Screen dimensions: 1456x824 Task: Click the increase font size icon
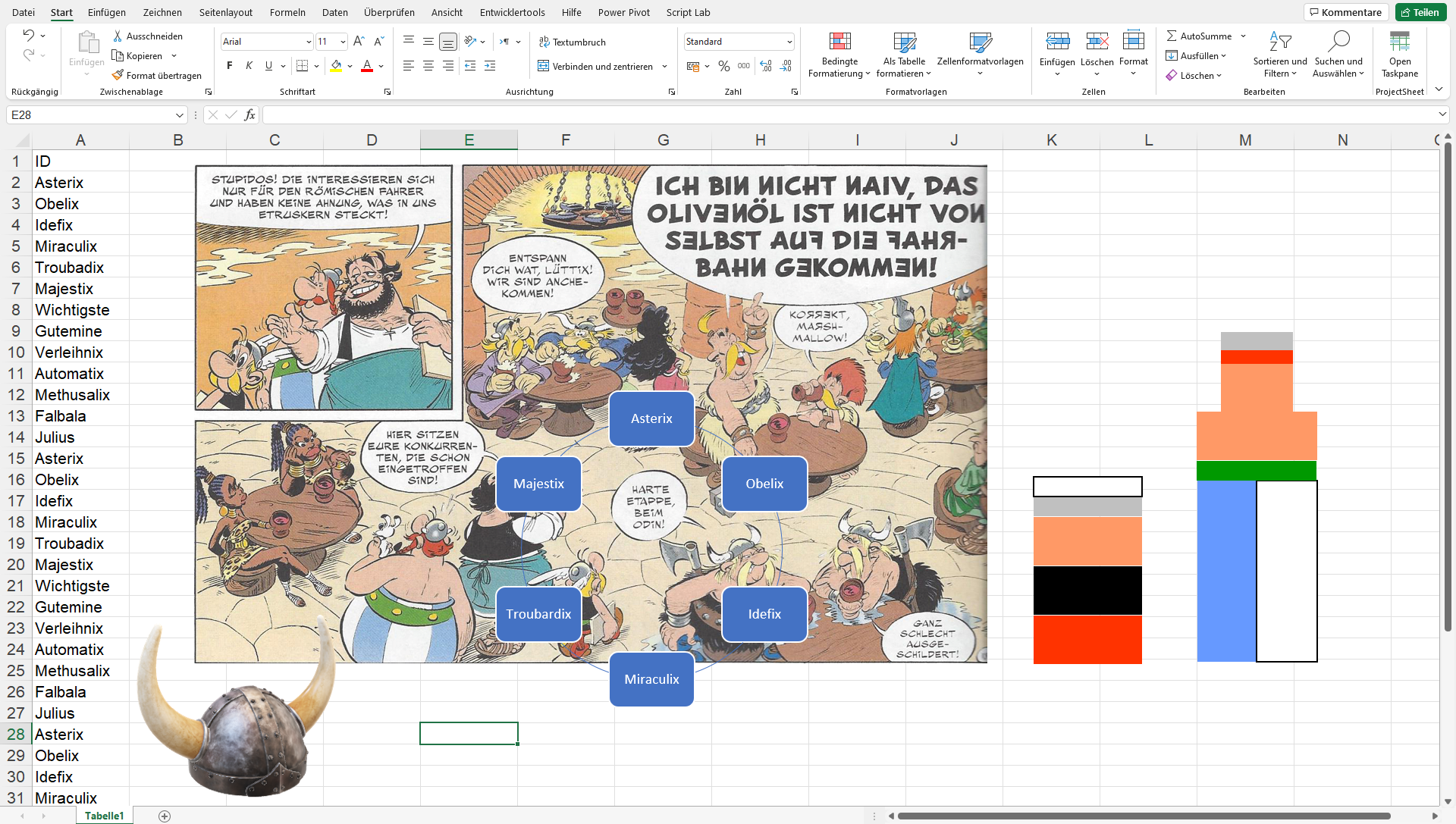[x=359, y=42]
